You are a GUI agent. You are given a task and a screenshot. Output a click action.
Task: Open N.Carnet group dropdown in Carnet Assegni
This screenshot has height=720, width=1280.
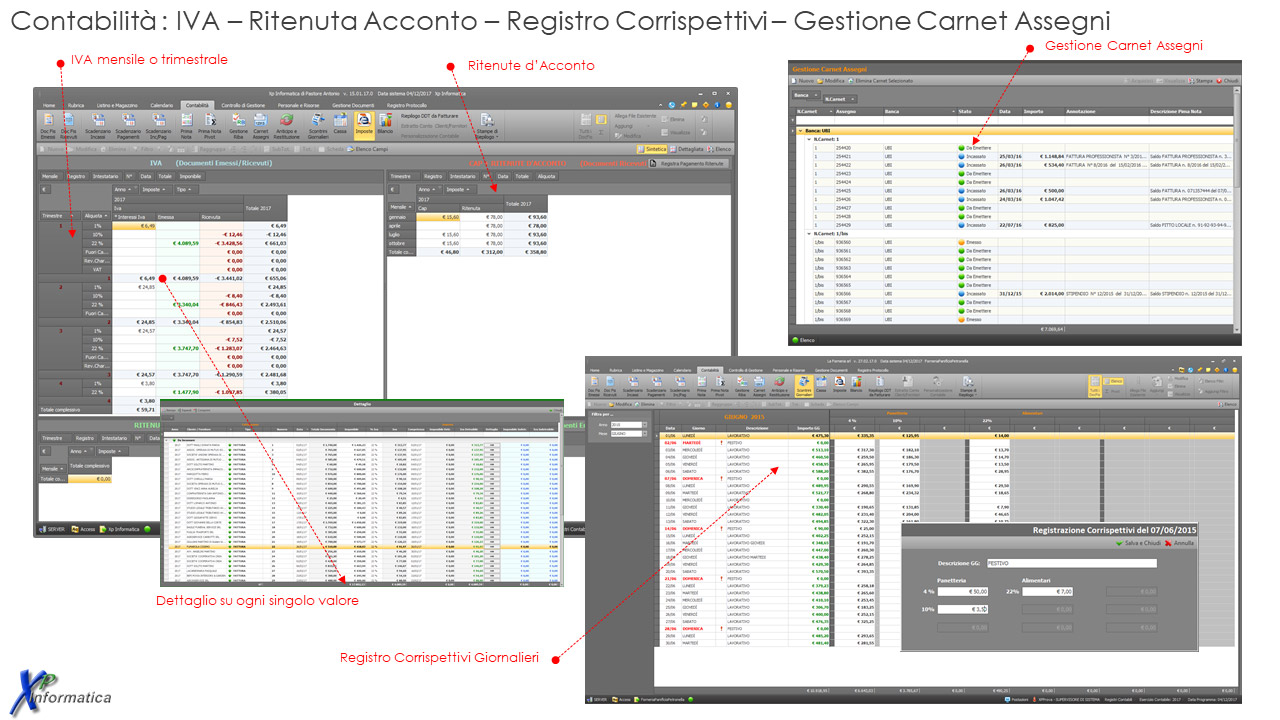click(x=840, y=99)
